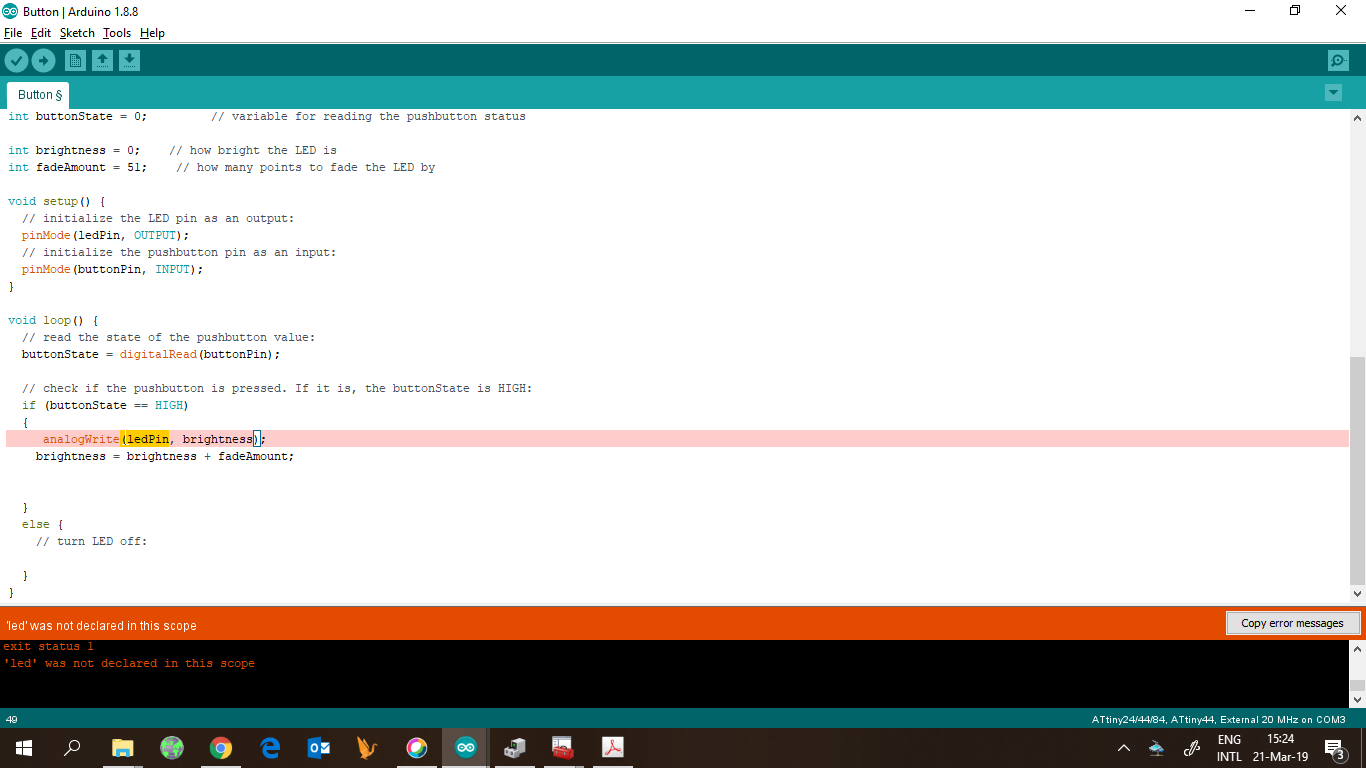Screen dimensions: 1366x768
Task: Open the Edit menu
Action: coord(41,33)
